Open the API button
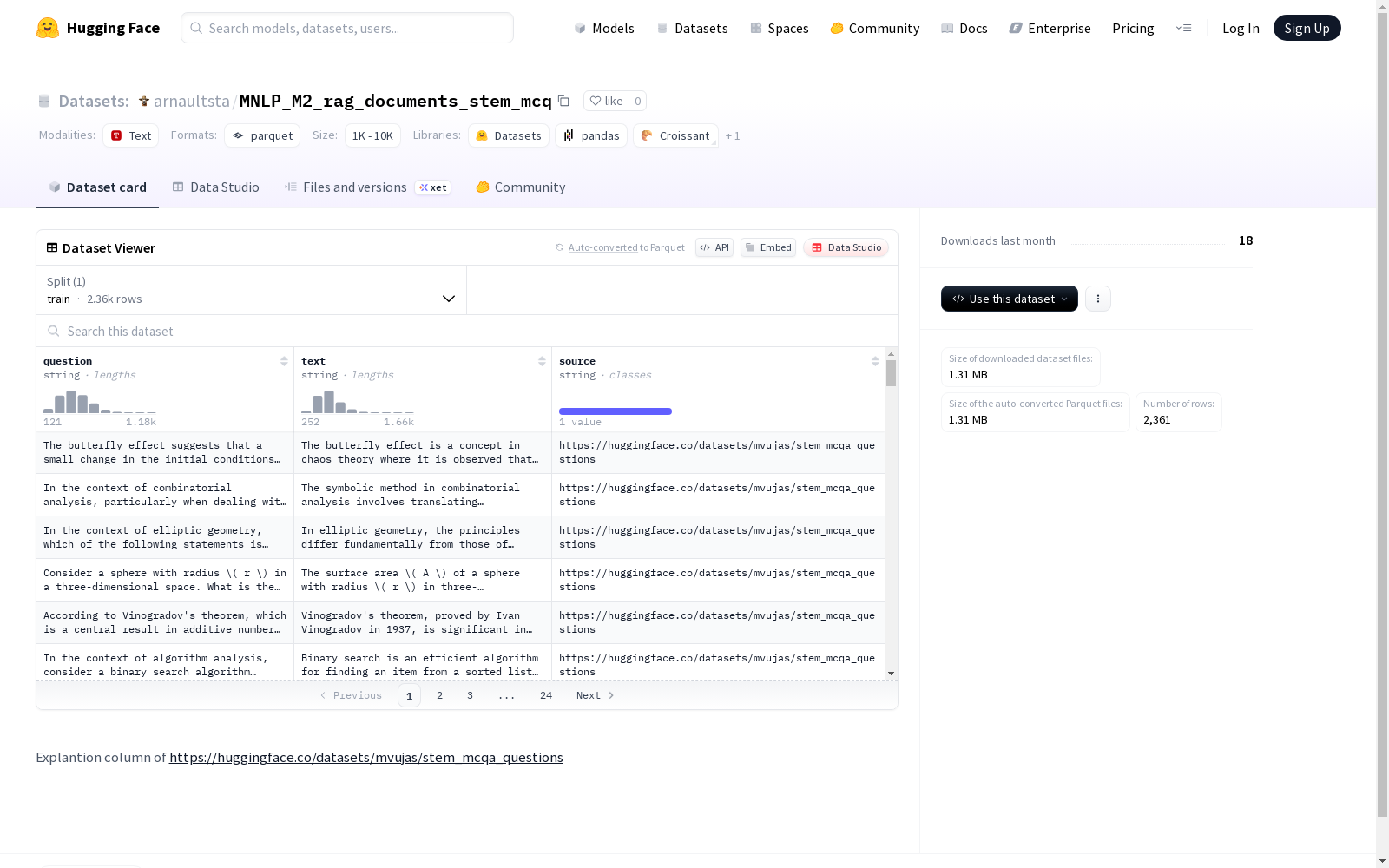 pyautogui.click(x=714, y=247)
